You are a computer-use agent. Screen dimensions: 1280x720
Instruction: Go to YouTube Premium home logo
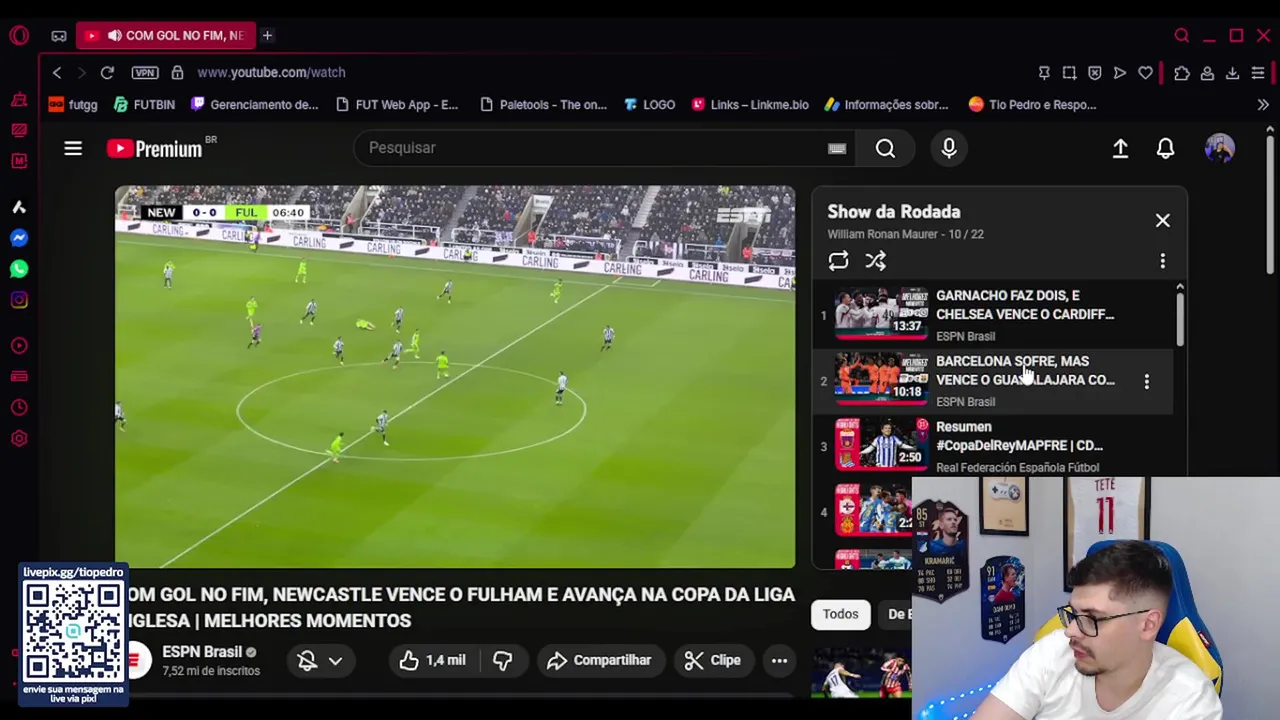tap(156, 148)
